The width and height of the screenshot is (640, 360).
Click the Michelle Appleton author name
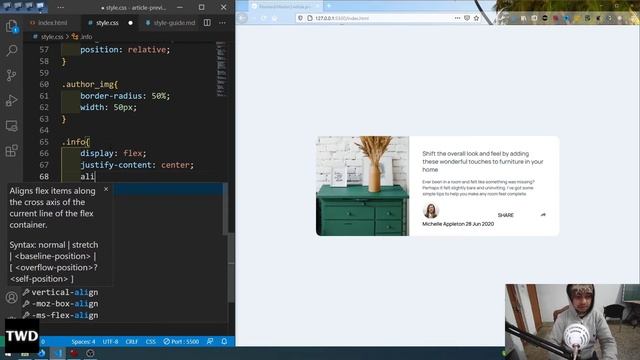pos(443,224)
